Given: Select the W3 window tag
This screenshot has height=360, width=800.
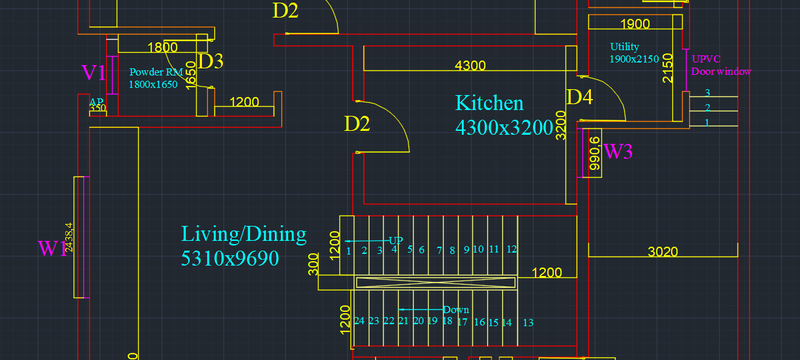Looking at the screenshot, I should click(618, 152).
